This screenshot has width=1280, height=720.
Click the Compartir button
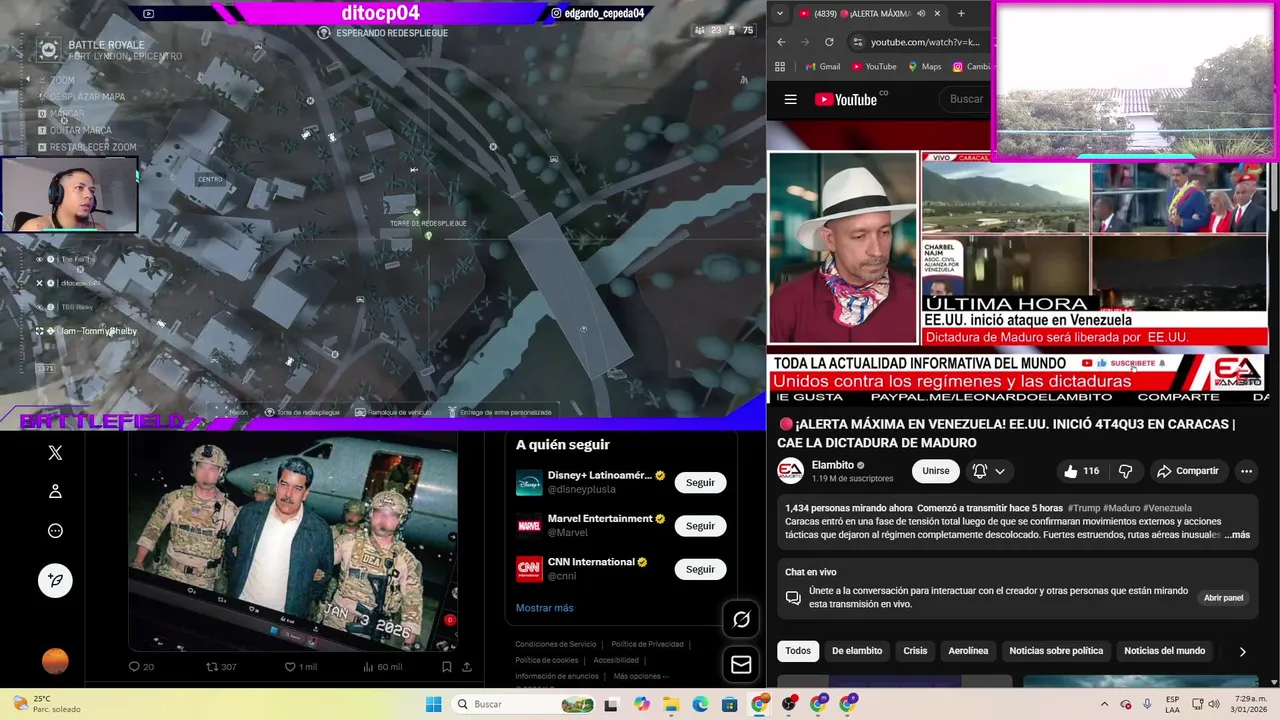point(1187,471)
